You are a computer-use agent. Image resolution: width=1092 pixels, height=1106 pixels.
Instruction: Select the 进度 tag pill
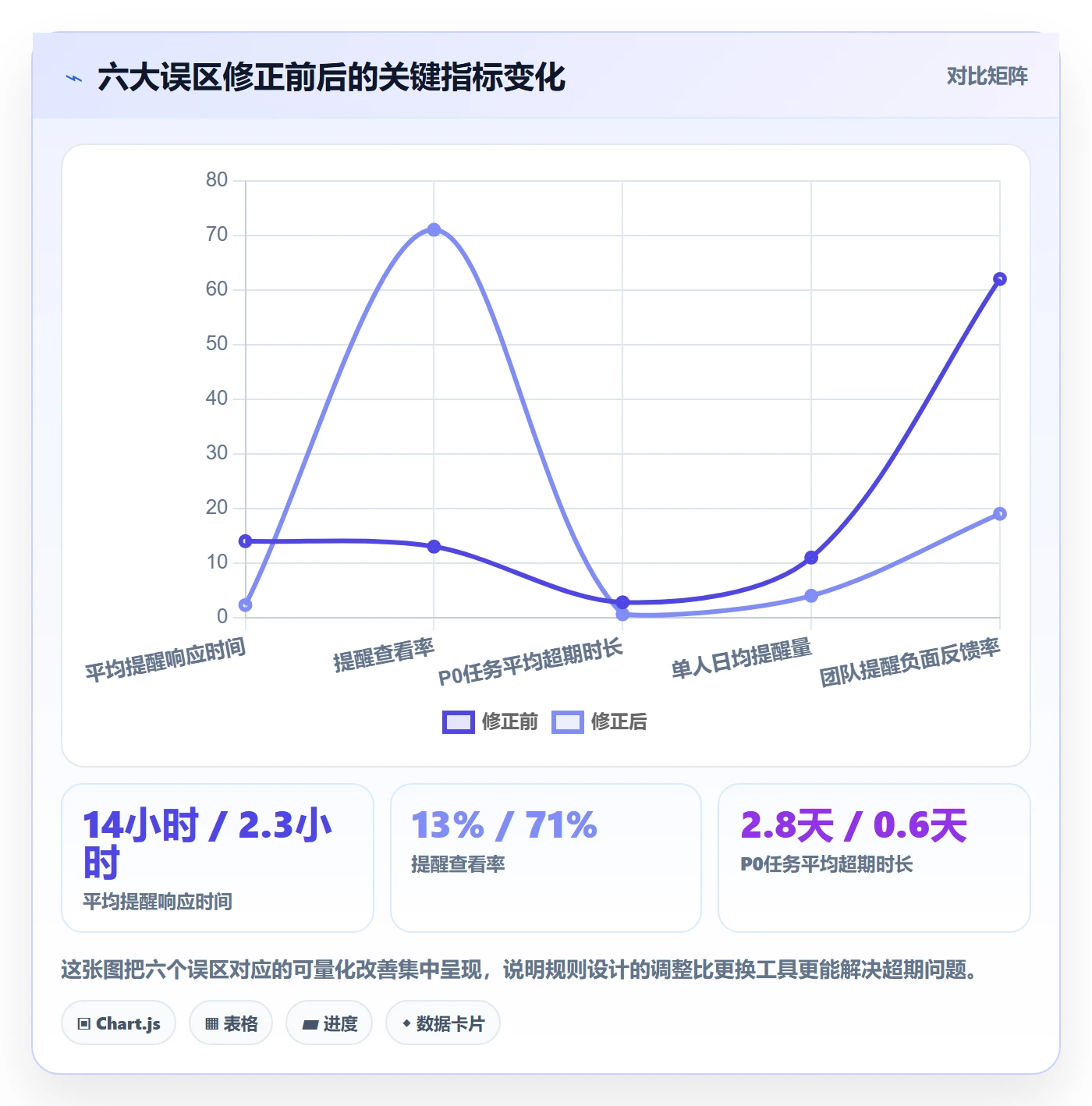[329, 1023]
